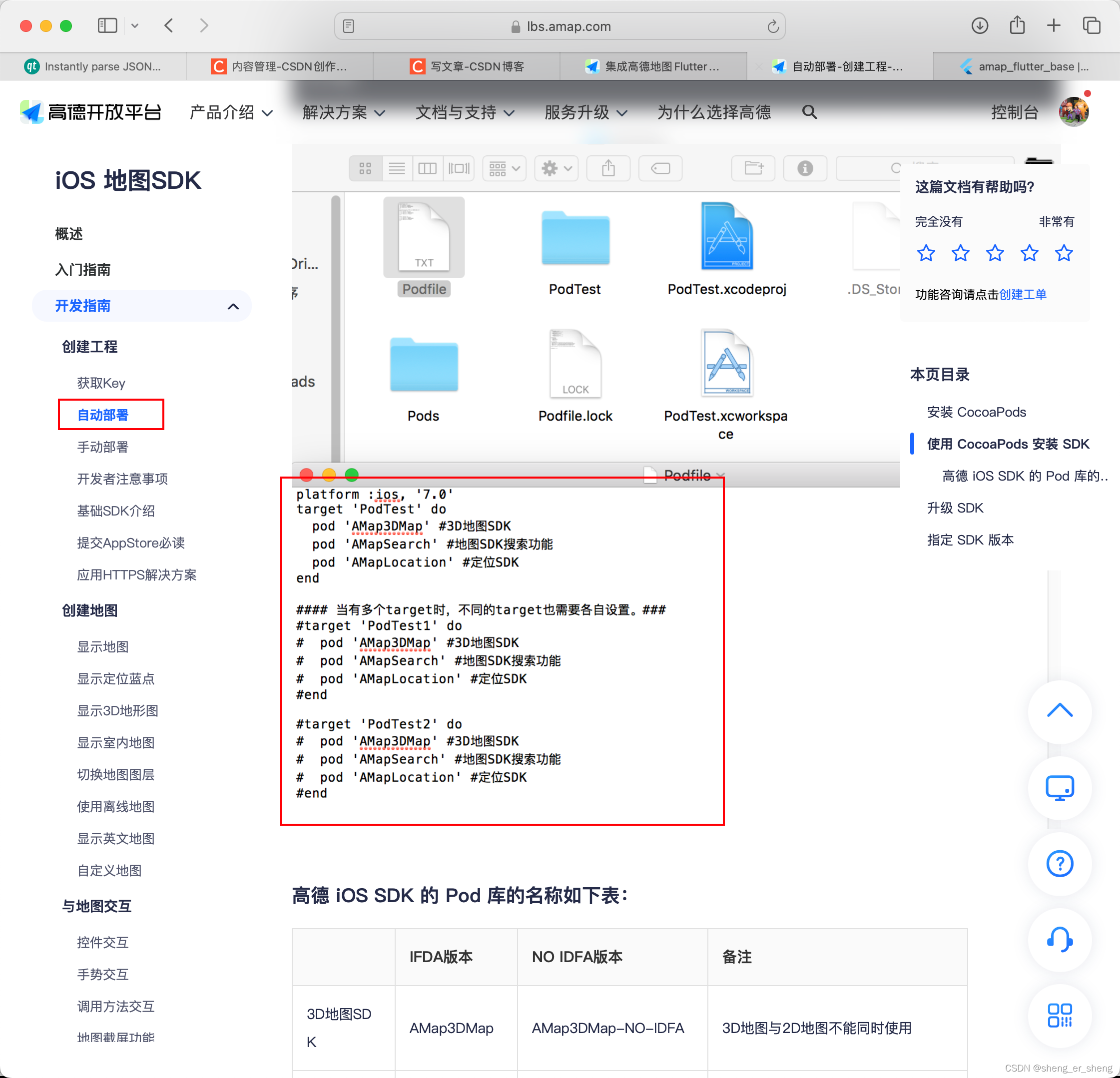Rate with the second star
1120x1078 pixels.
click(x=961, y=252)
